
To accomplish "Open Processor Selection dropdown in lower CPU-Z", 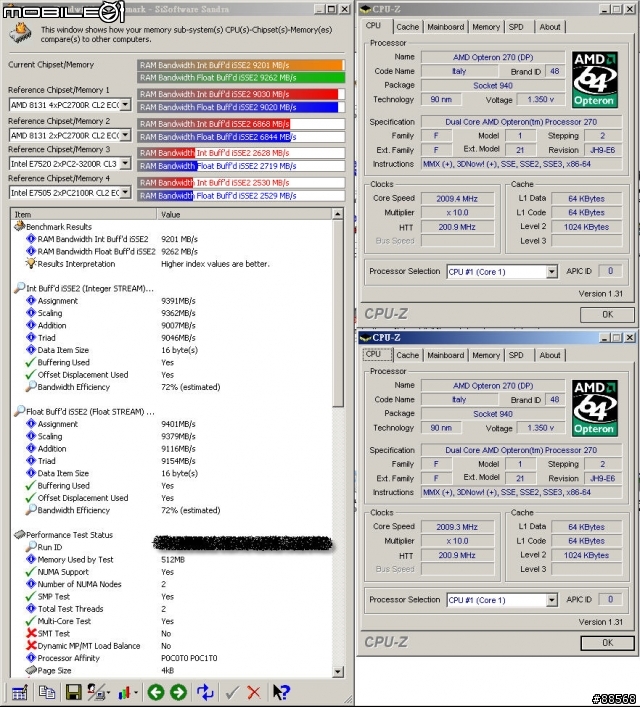I will point(552,600).
